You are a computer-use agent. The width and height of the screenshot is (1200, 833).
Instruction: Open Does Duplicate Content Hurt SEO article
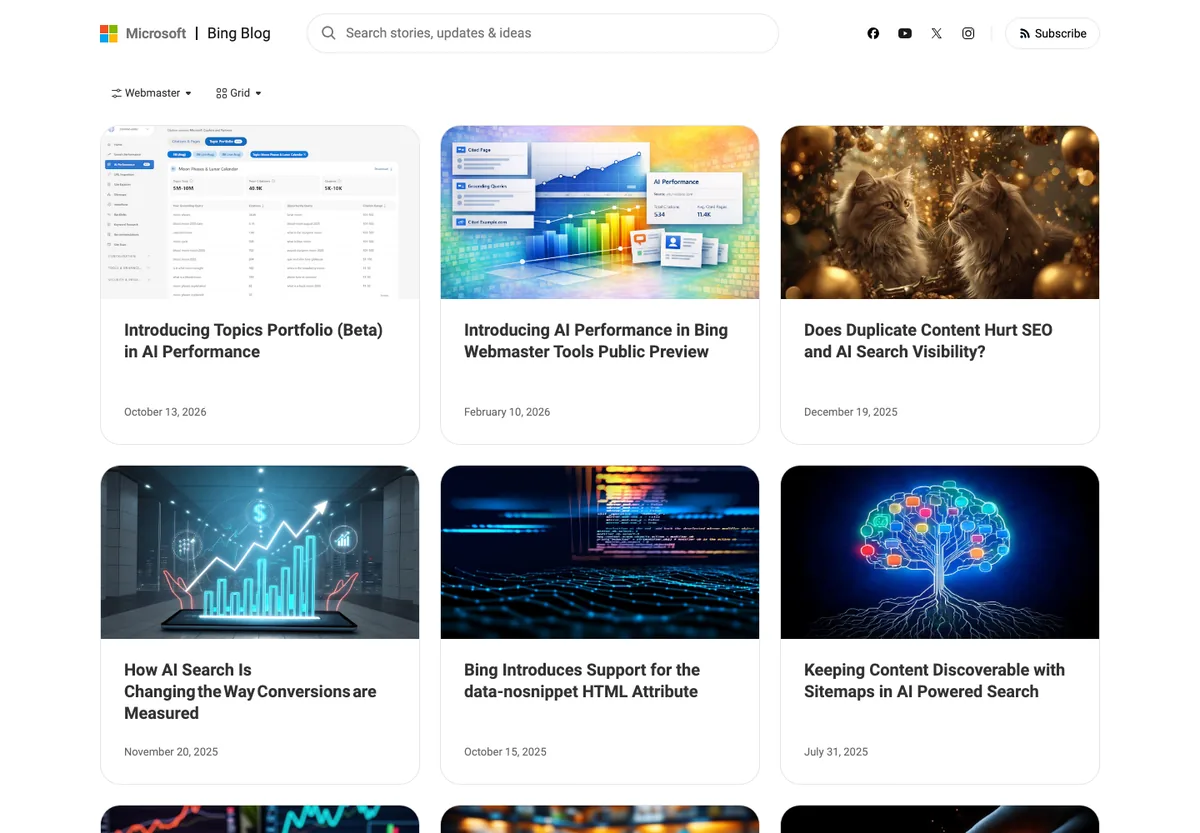[x=928, y=341]
